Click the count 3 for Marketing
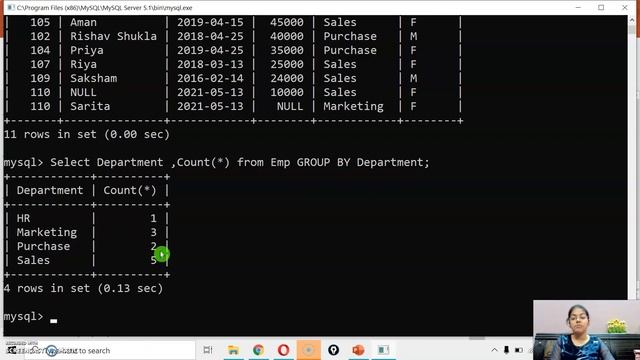This screenshot has height=360, width=640. (153, 233)
